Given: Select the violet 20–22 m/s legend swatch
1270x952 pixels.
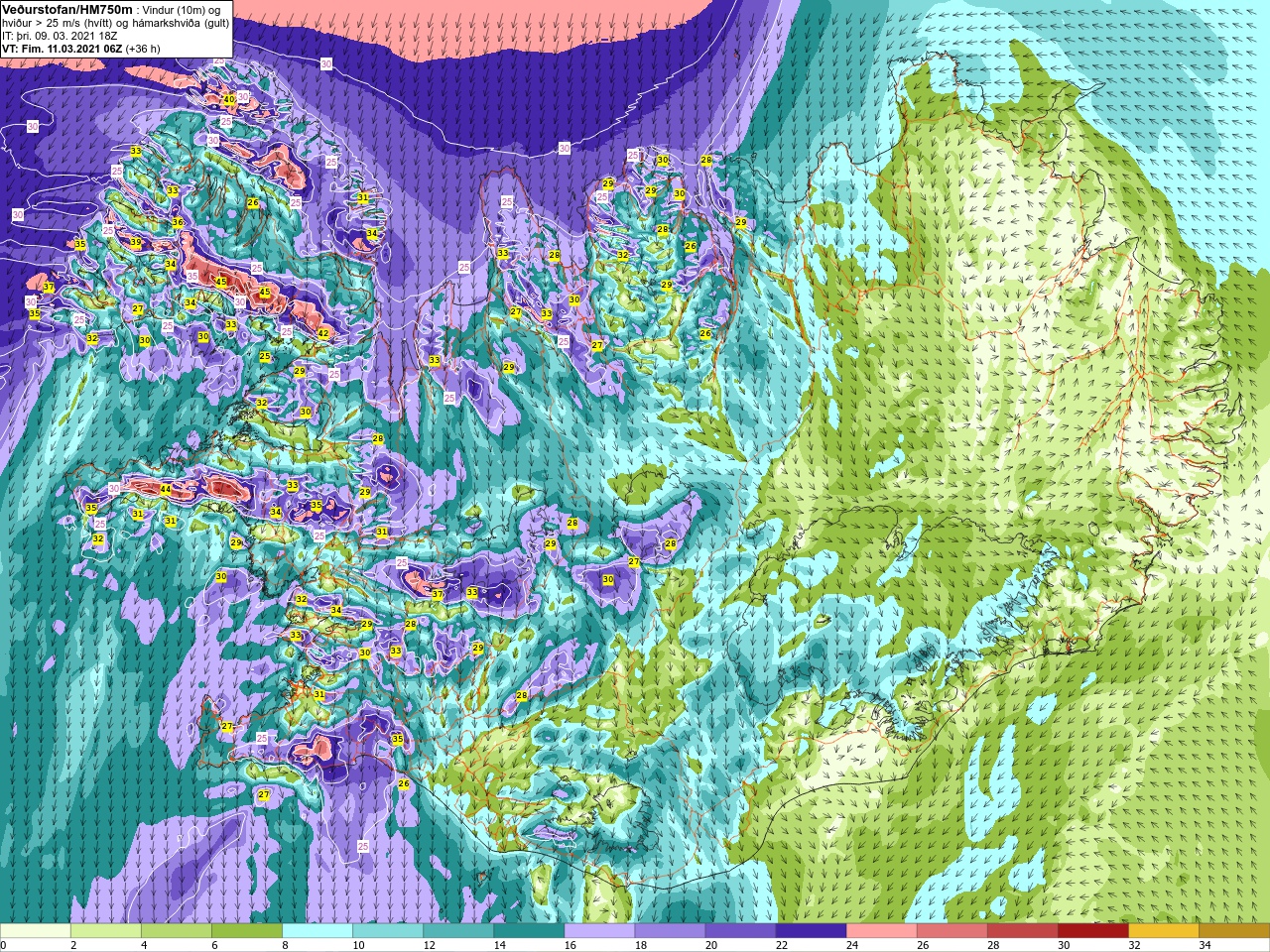Looking at the screenshot, I should point(740,931).
